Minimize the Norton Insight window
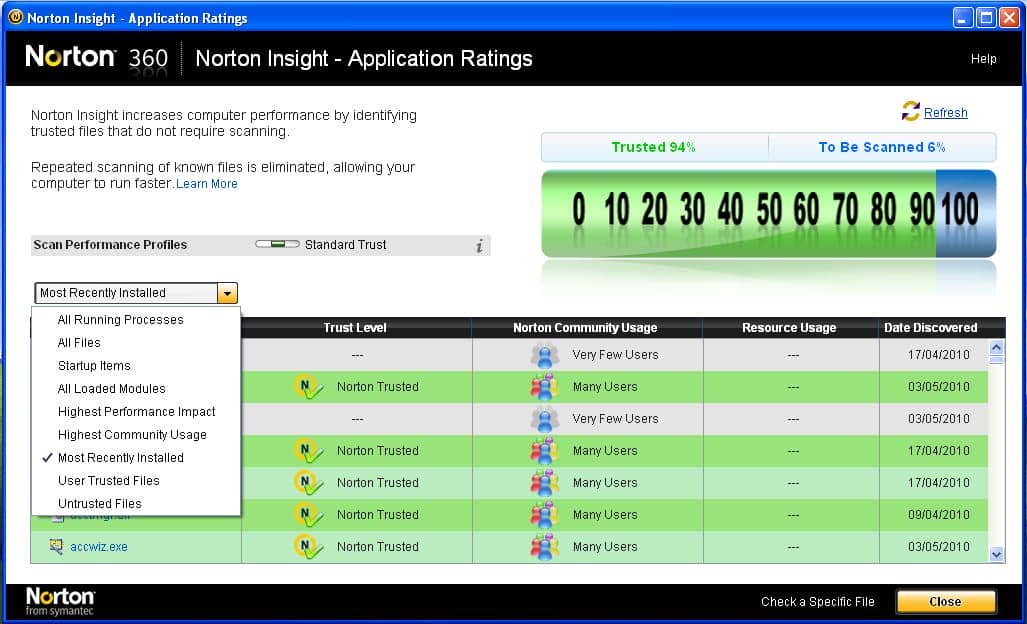The height and width of the screenshot is (624, 1027). click(962, 17)
